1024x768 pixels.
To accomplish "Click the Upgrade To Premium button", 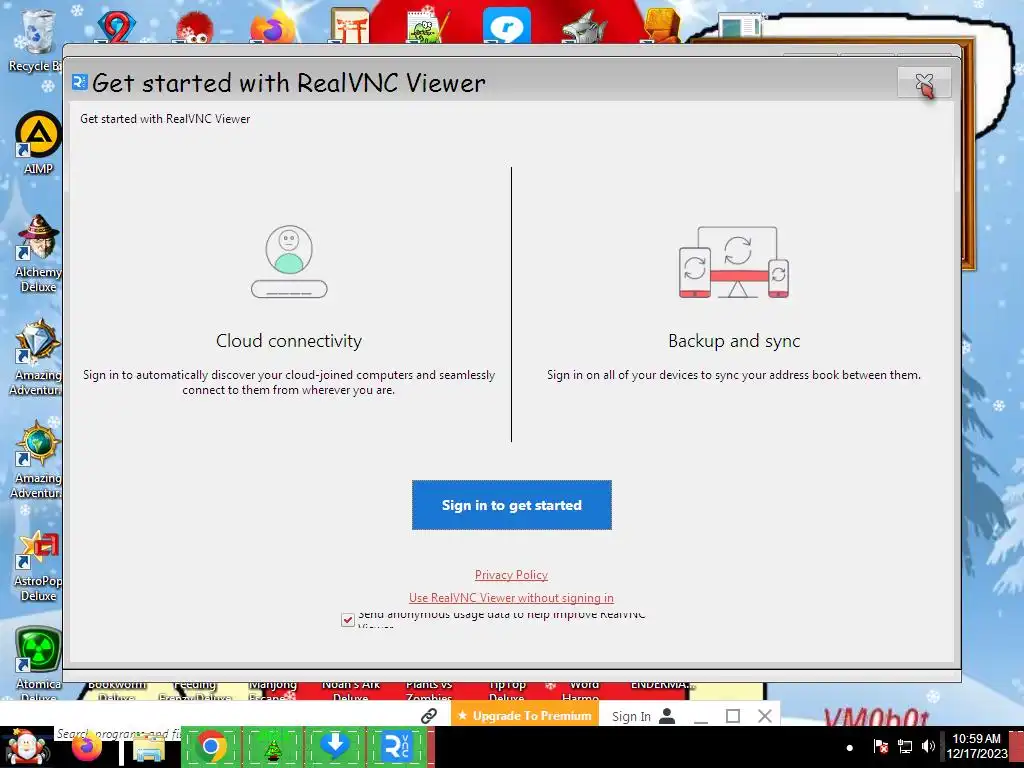I will pos(525,716).
